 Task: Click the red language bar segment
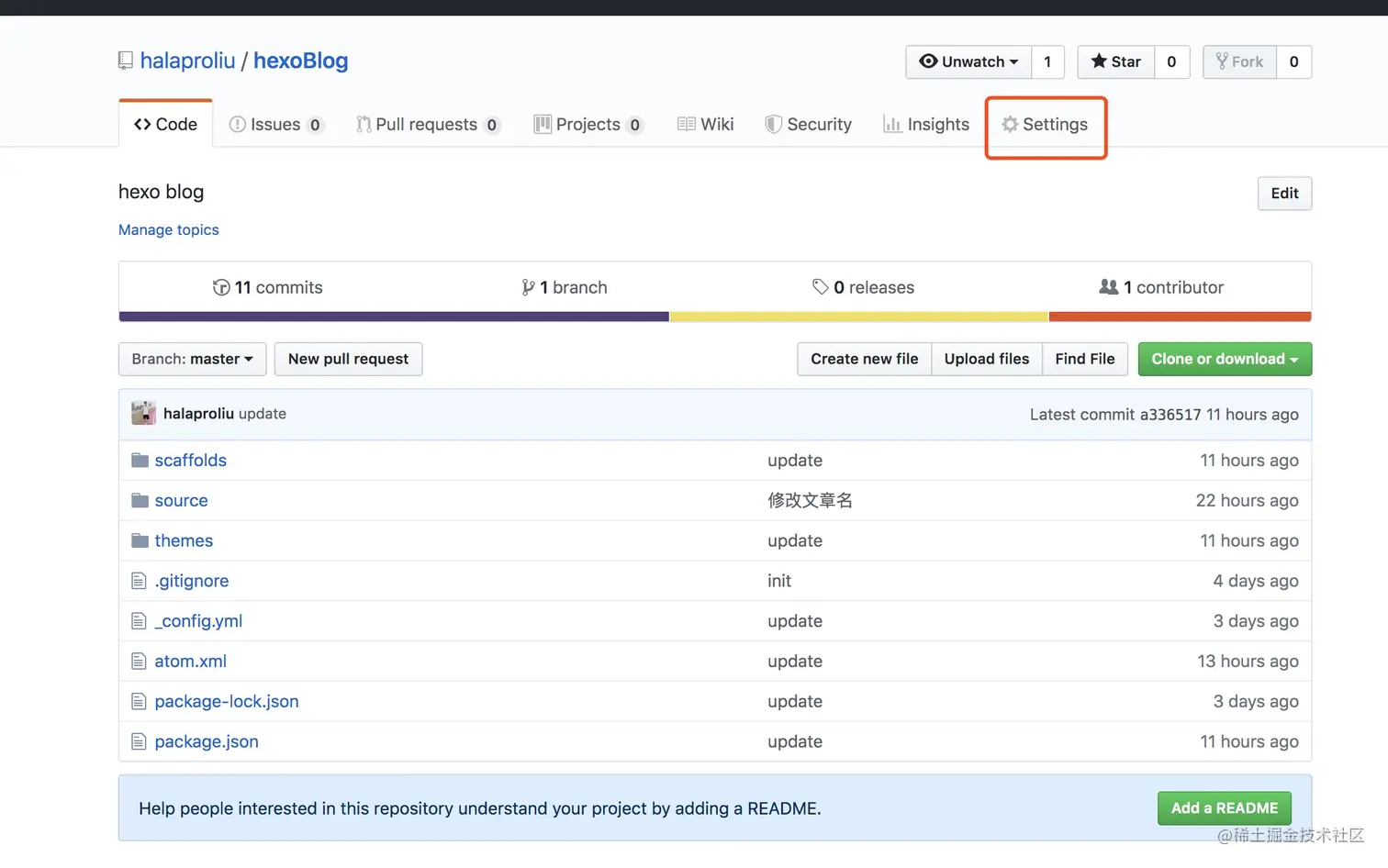1181,317
